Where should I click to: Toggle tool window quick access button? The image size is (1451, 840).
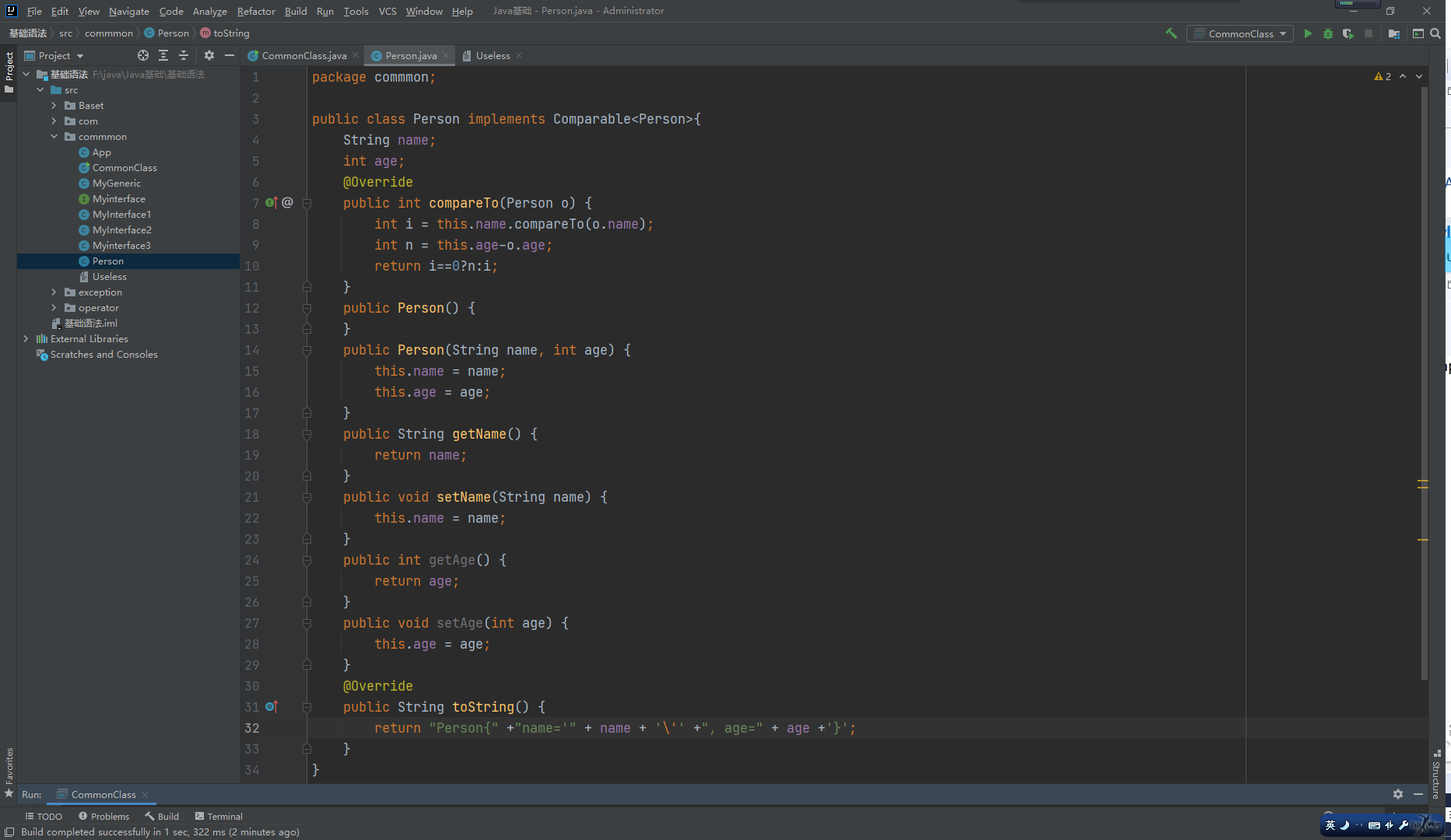pos(9,831)
